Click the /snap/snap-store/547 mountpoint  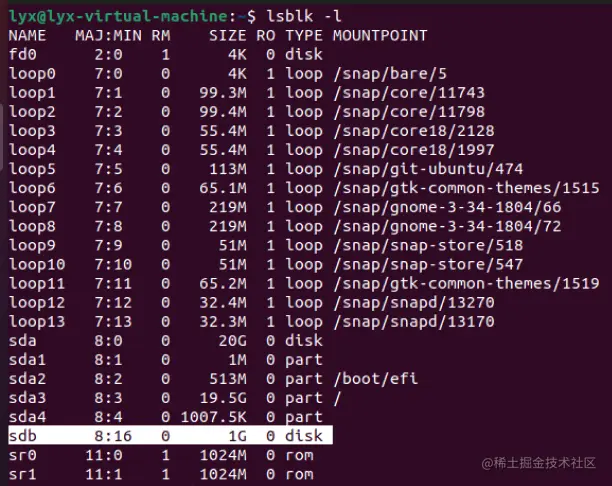tap(428, 265)
